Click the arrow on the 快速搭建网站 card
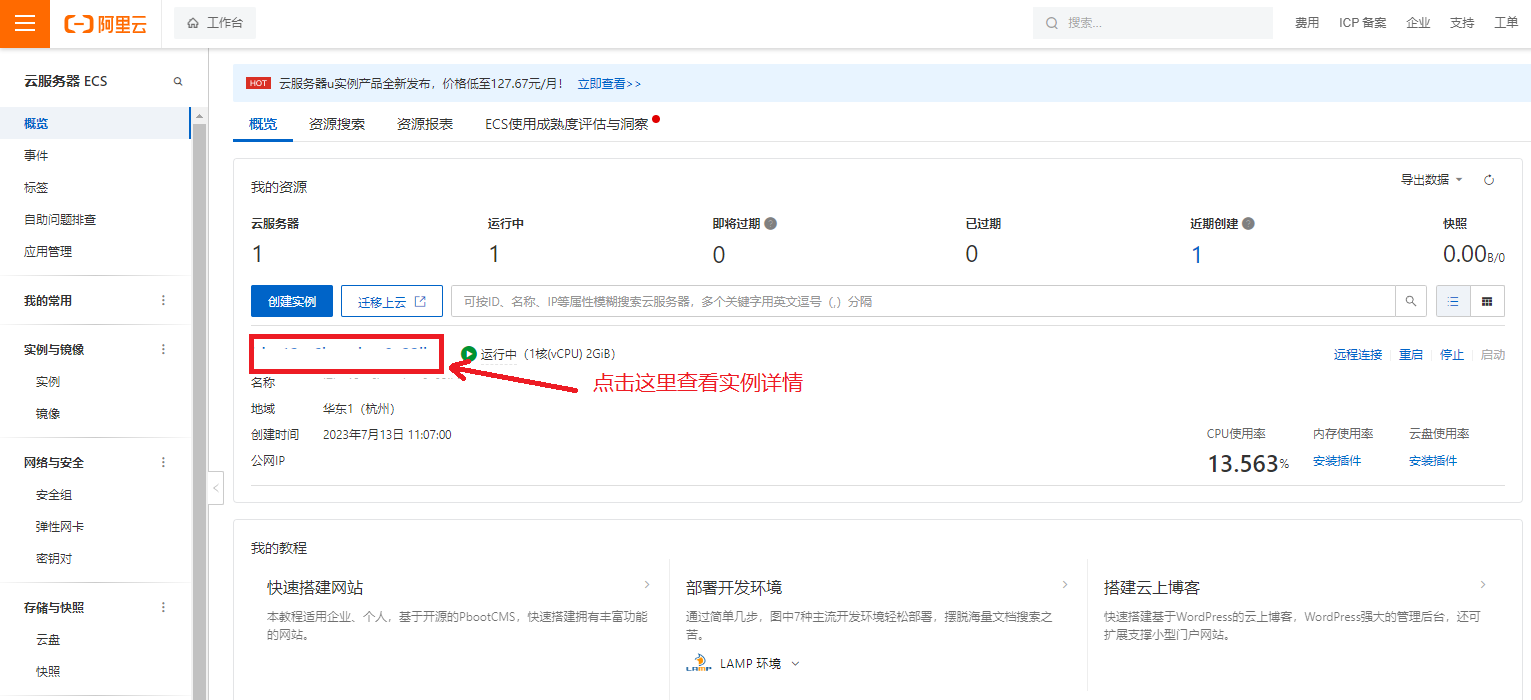 click(647, 584)
